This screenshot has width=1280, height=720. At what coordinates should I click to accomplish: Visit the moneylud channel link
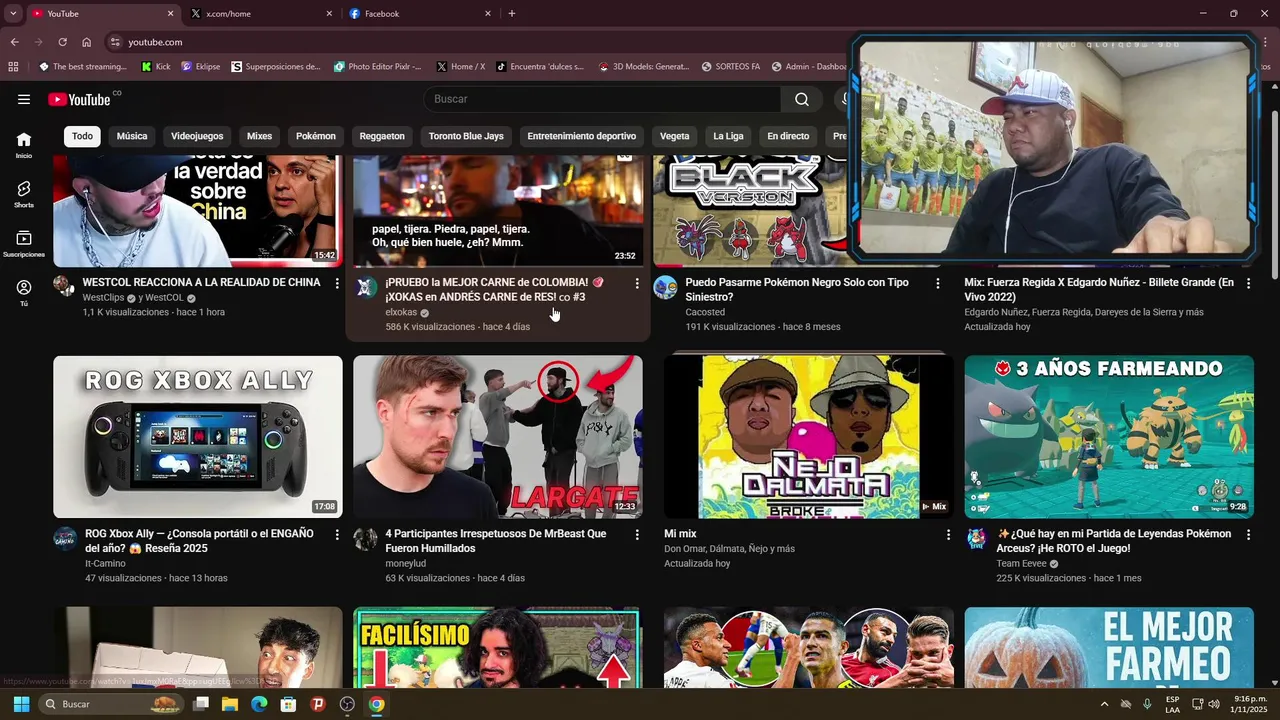407,563
